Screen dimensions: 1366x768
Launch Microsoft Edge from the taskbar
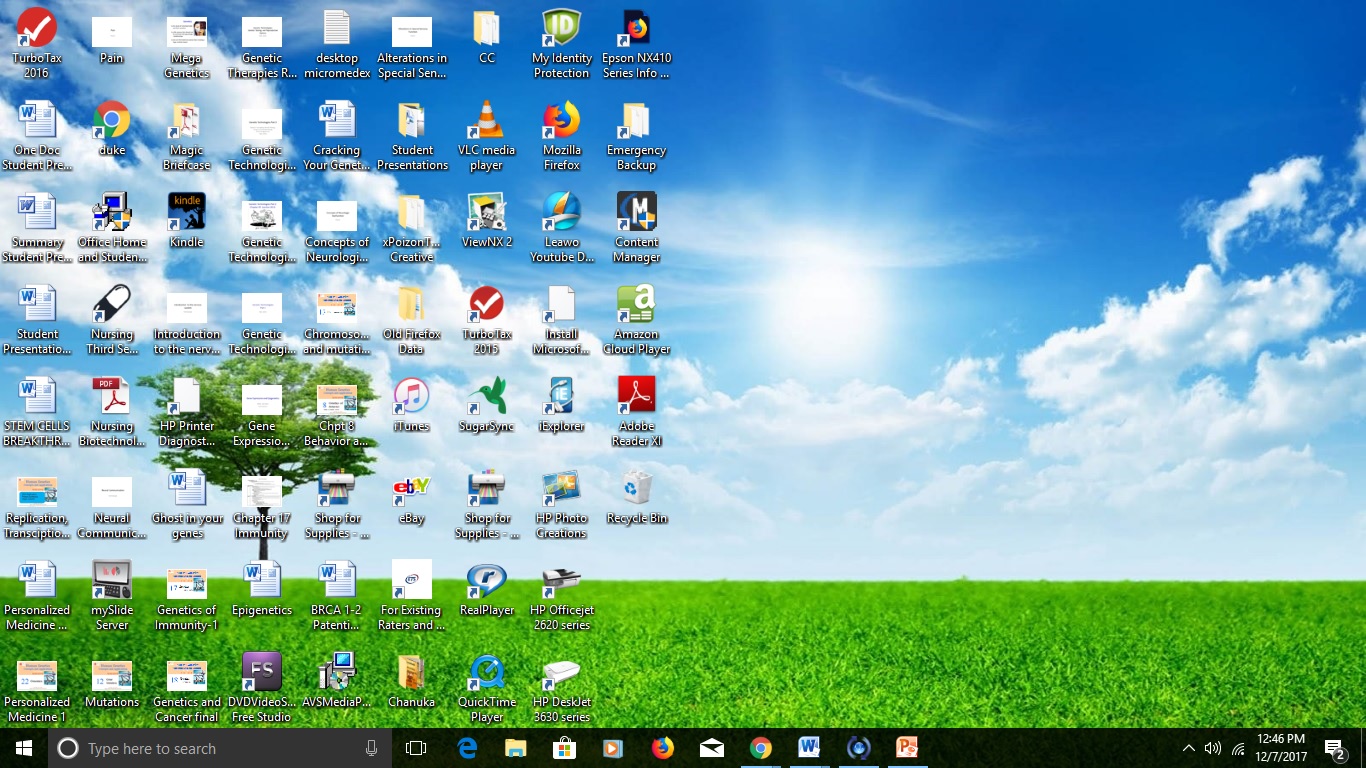(x=467, y=748)
